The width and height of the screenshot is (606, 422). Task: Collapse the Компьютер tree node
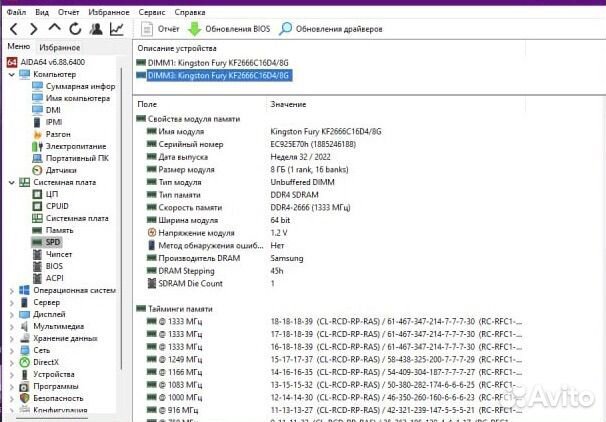pos(12,74)
